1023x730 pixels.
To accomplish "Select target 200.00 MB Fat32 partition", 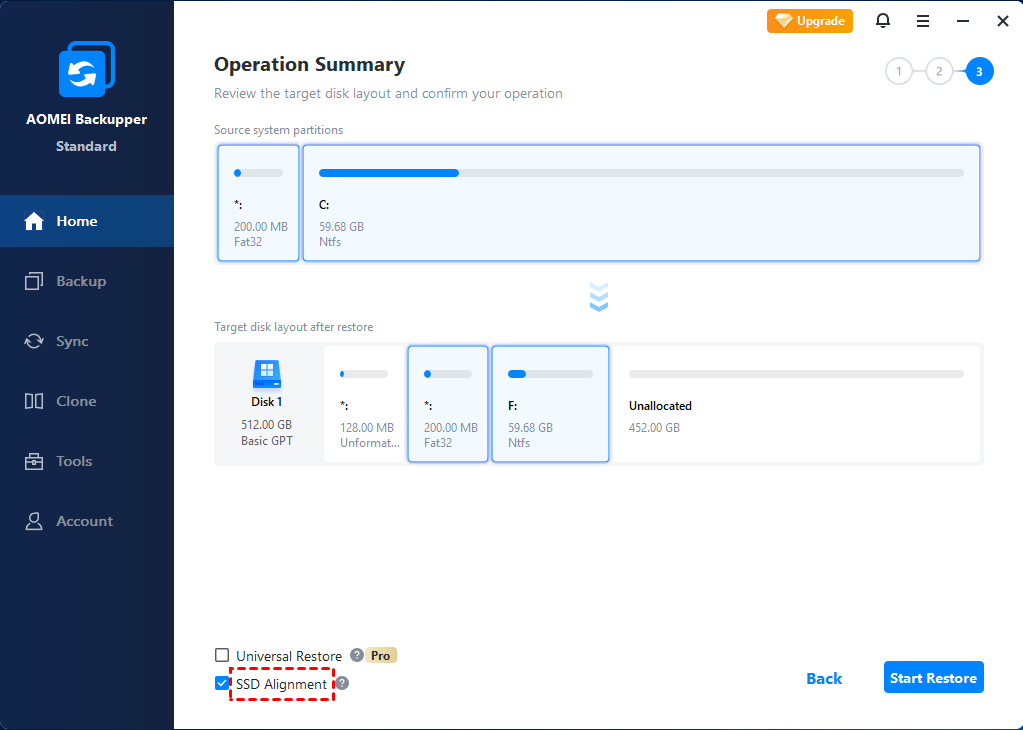I will click(448, 404).
